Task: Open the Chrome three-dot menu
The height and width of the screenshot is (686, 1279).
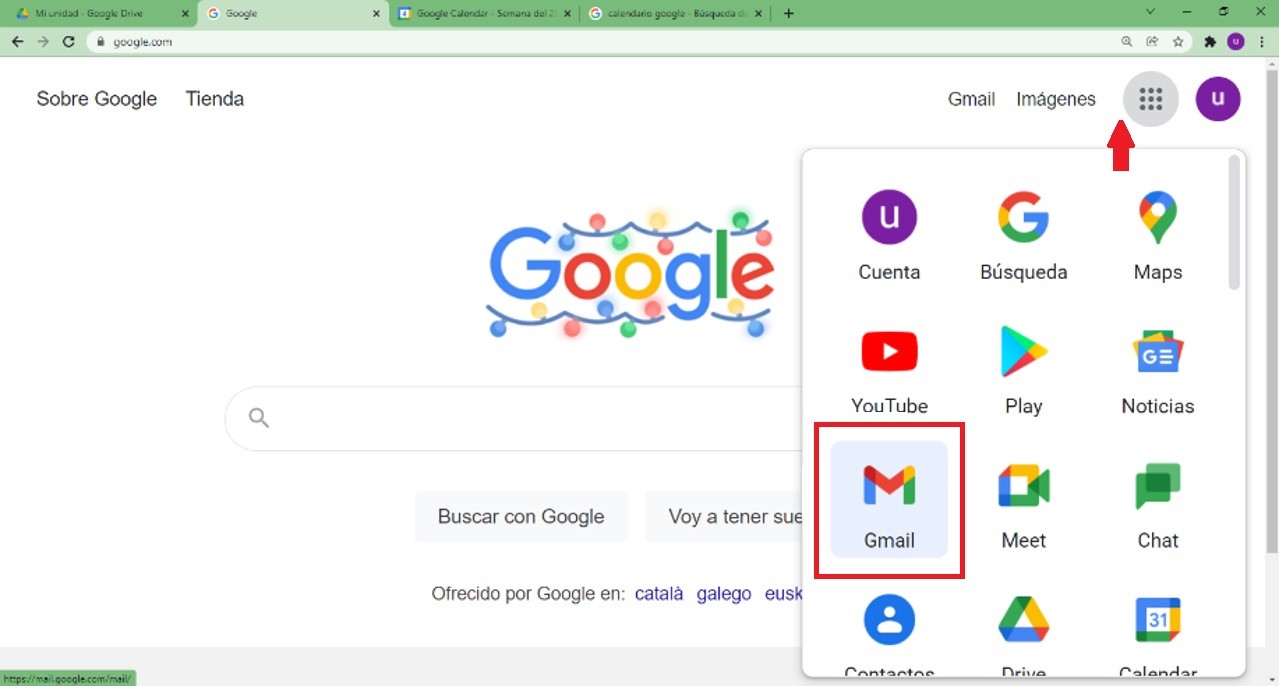Action: coord(1260,42)
